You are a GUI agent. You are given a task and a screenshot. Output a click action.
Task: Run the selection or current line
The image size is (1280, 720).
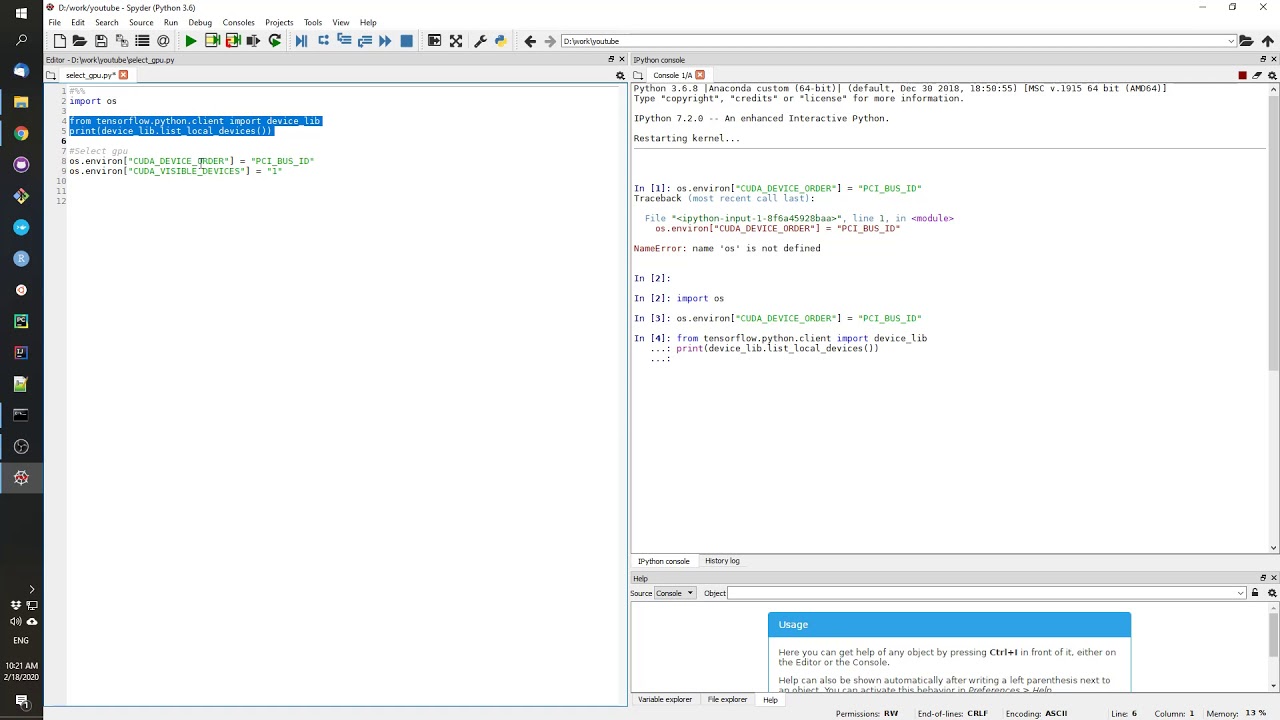253,41
